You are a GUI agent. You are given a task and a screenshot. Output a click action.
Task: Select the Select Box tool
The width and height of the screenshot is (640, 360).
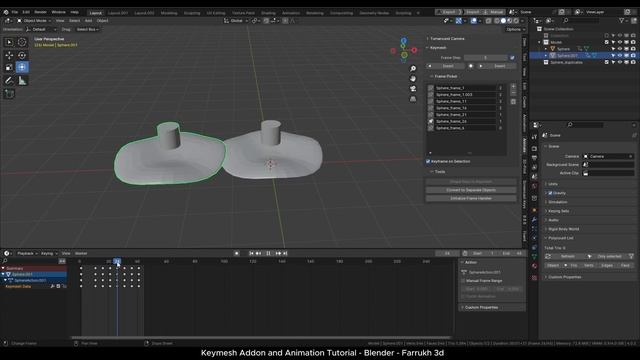pos(9,42)
